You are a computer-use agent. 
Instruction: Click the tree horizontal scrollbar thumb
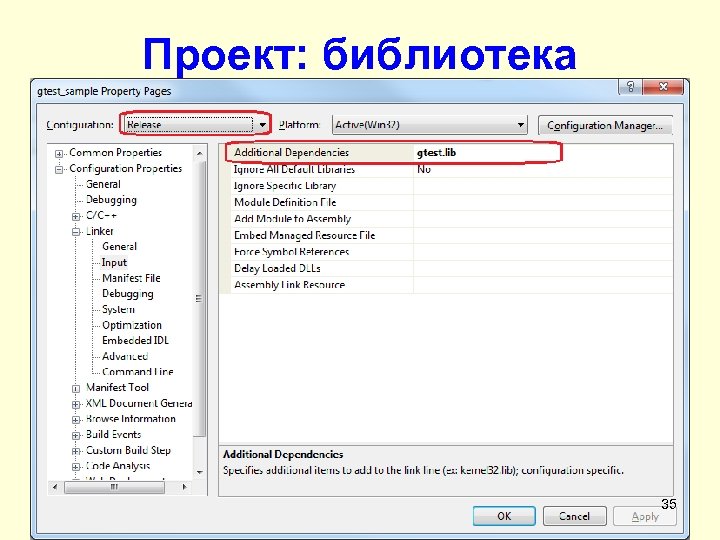click(x=115, y=487)
